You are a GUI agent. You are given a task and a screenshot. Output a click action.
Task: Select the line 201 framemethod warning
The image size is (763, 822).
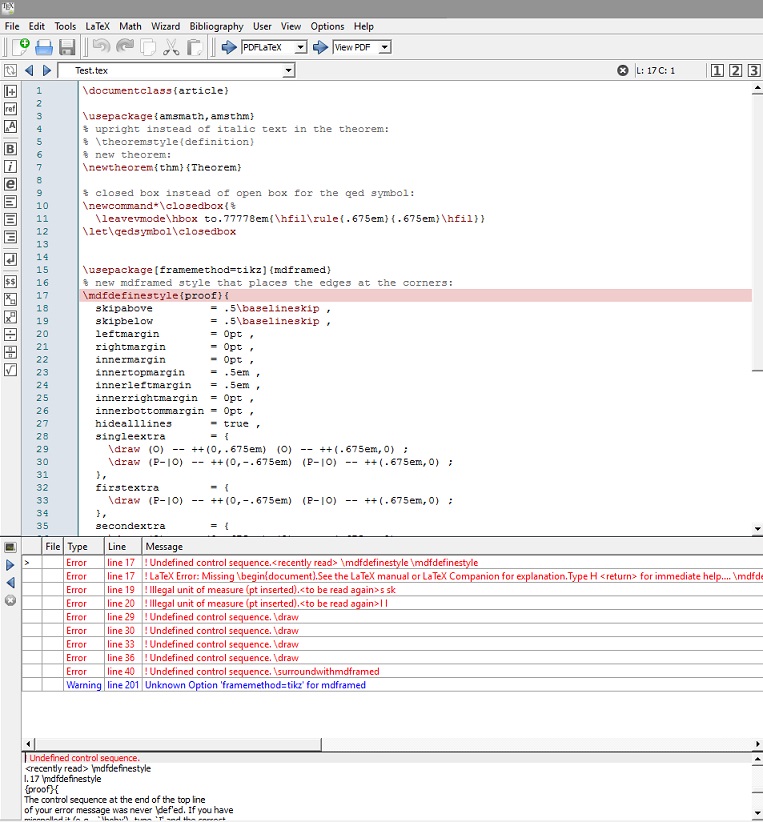tap(392, 685)
